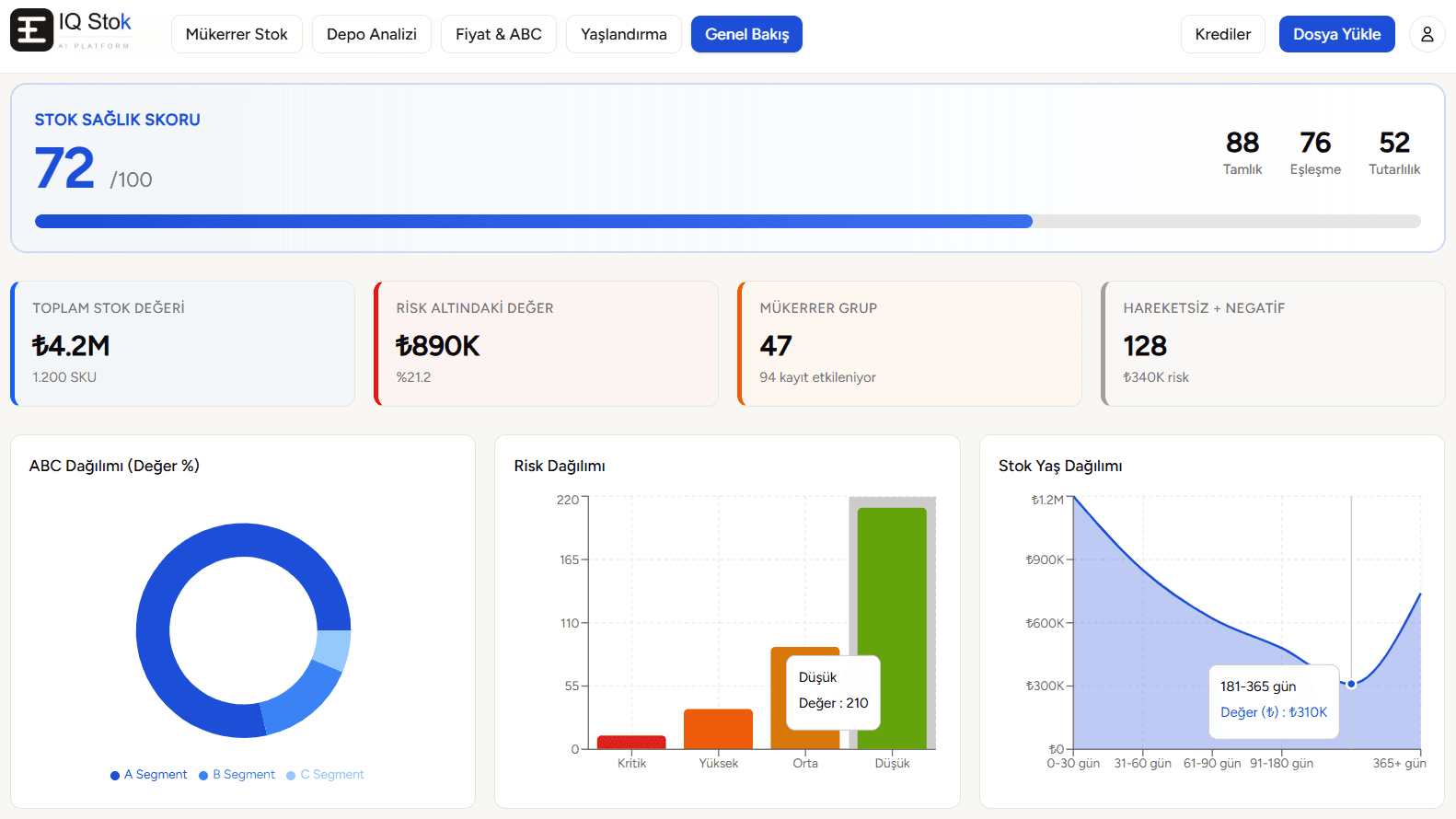Click the '1.200 SKU' text
This screenshot has width=1456, height=819.
click(64, 377)
